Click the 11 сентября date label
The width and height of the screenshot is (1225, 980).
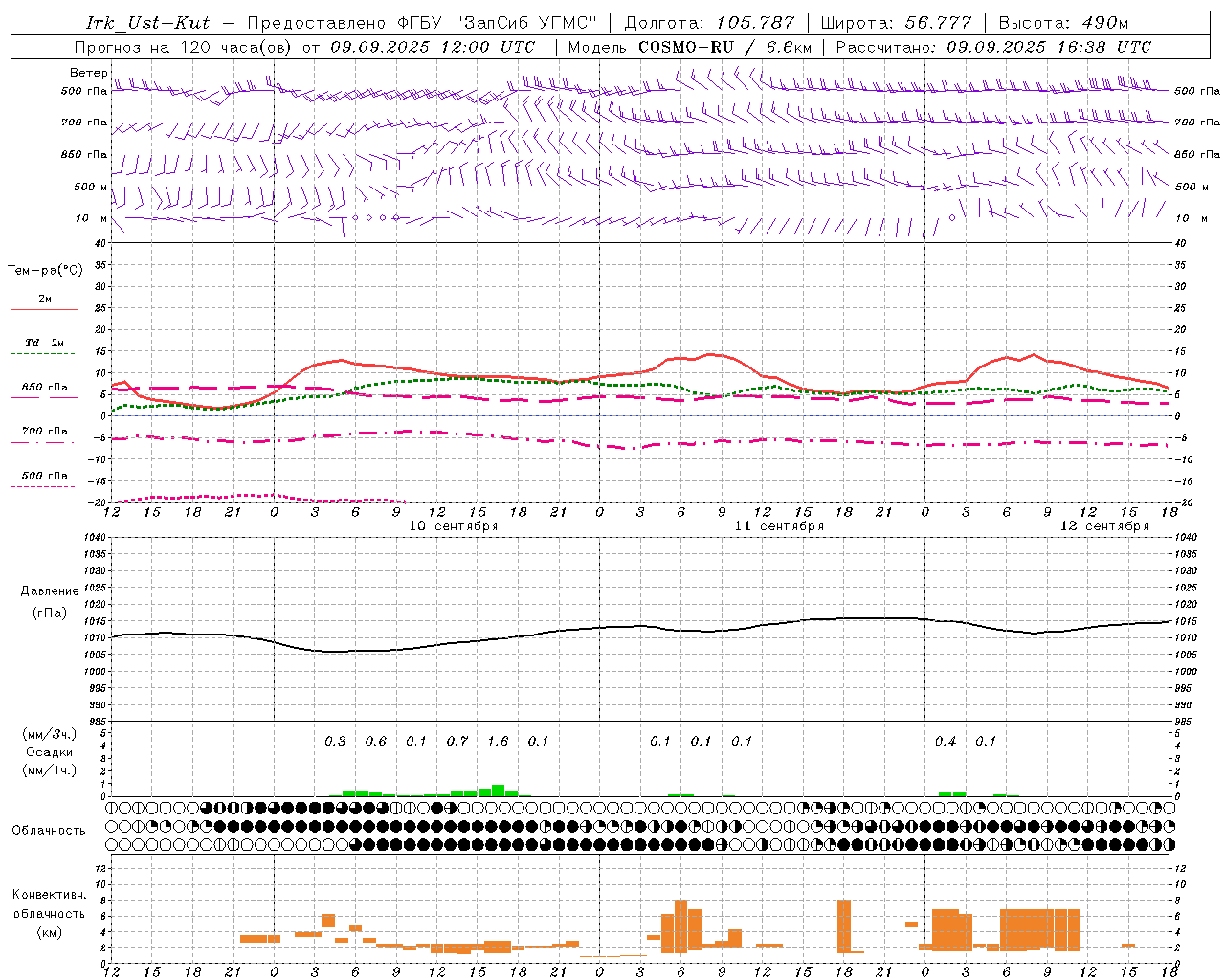point(779,526)
